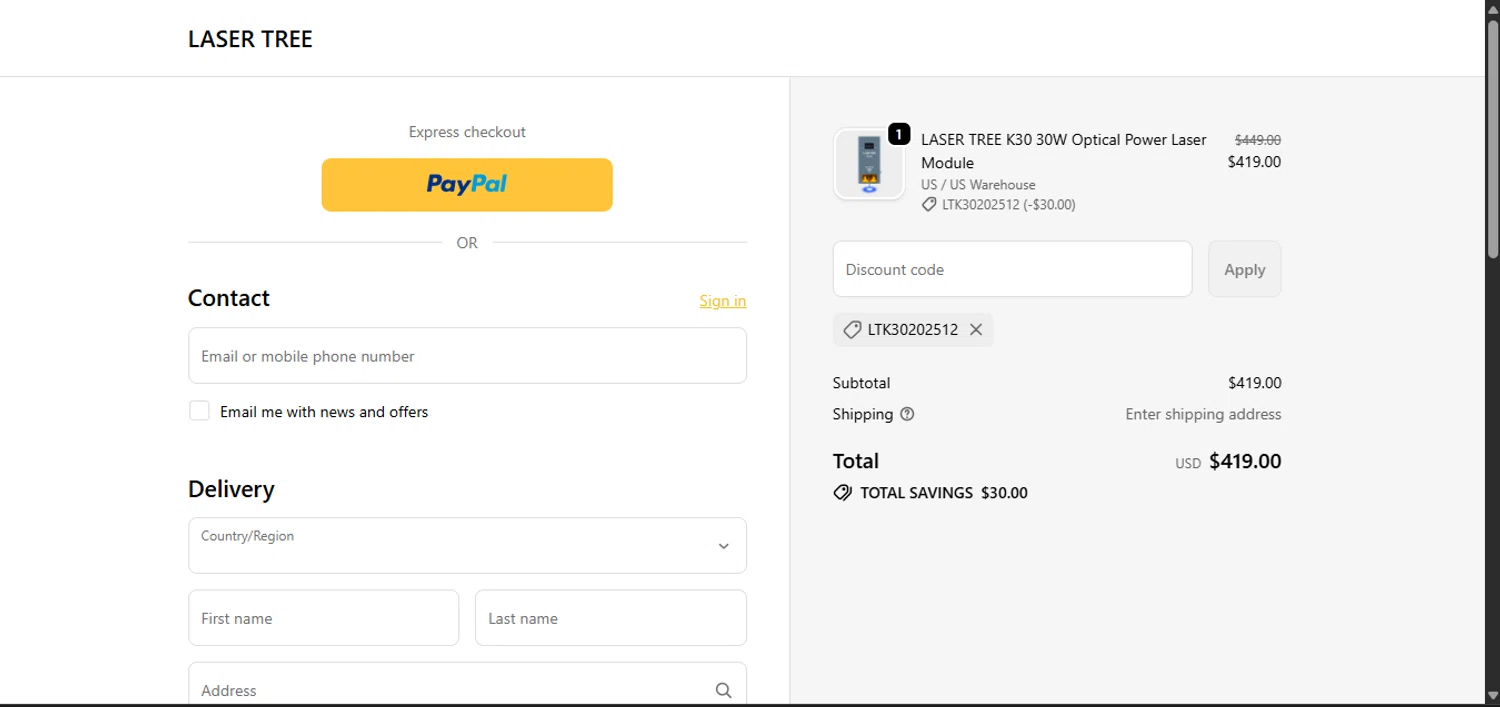Focus the Address field
This screenshot has height=707, width=1500.
tap(467, 685)
